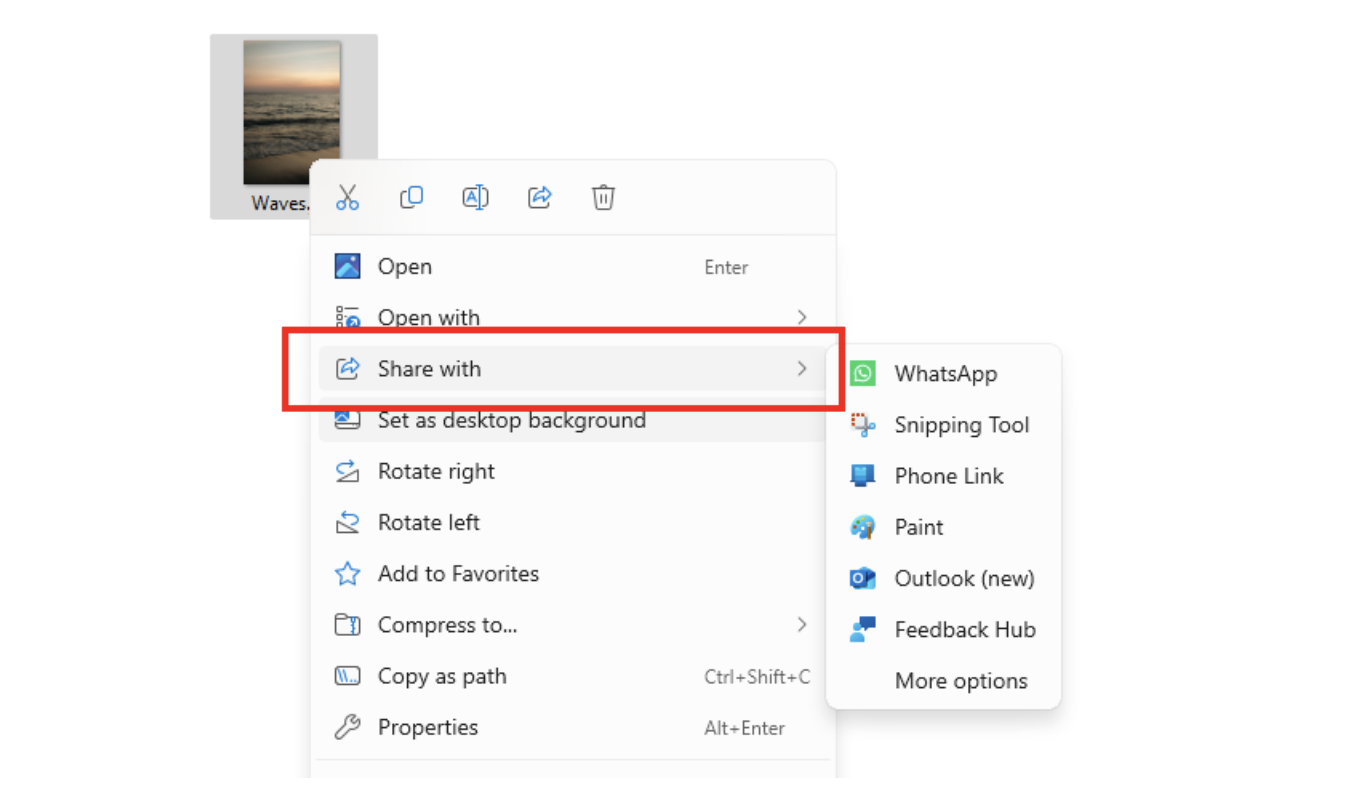Click the Phone Link icon

[862, 476]
